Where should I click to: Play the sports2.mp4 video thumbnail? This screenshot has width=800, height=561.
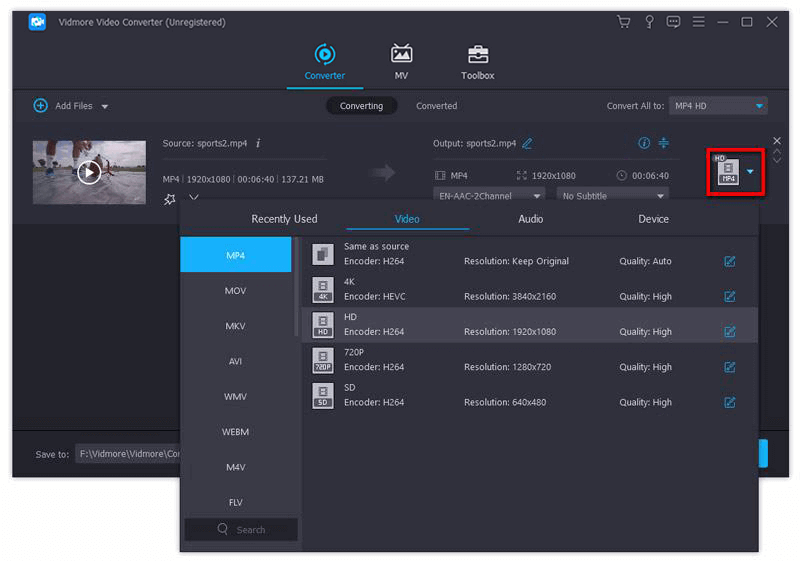89,172
